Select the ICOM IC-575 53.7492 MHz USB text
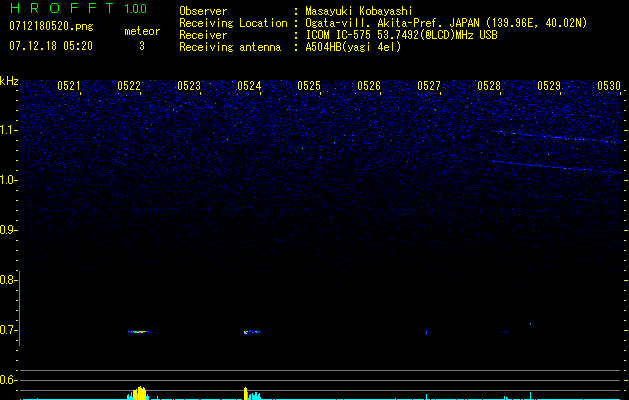Viewport: 629px width, 400px height. [401, 35]
